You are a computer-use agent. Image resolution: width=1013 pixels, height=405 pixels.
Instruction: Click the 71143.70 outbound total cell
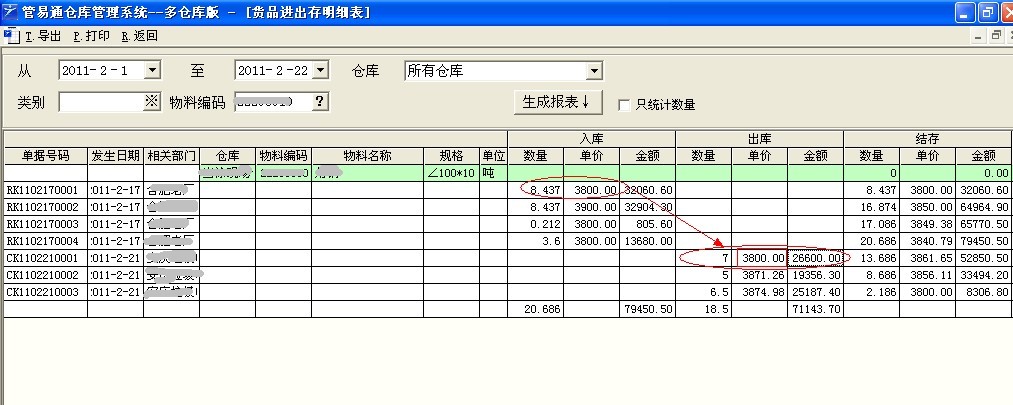815,309
